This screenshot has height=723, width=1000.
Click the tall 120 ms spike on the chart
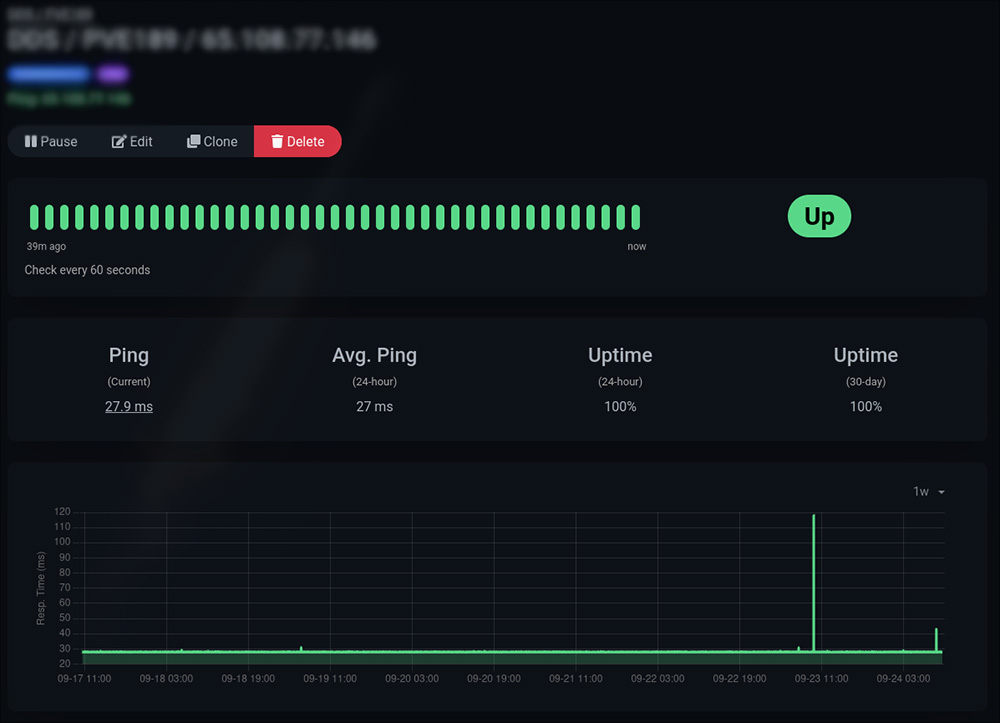[814, 580]
